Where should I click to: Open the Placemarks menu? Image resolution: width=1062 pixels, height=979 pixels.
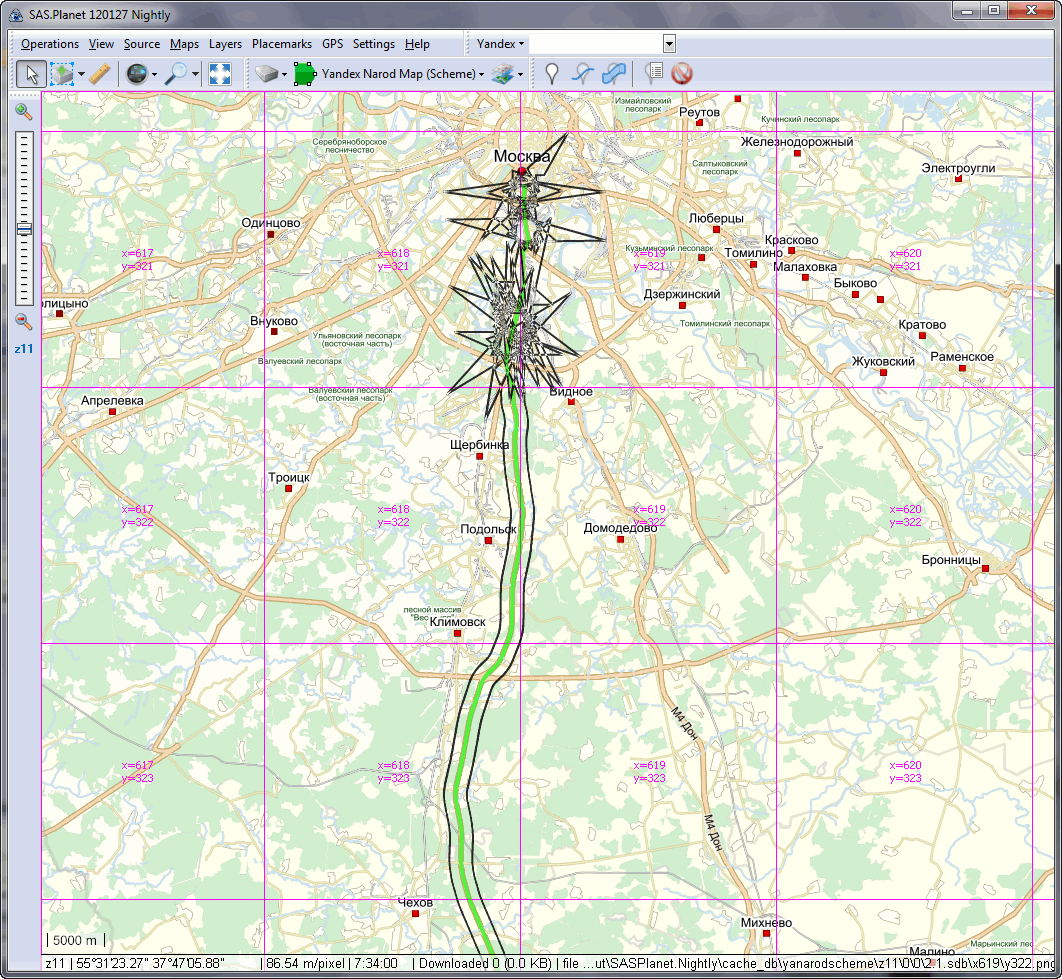click(281, 44)
